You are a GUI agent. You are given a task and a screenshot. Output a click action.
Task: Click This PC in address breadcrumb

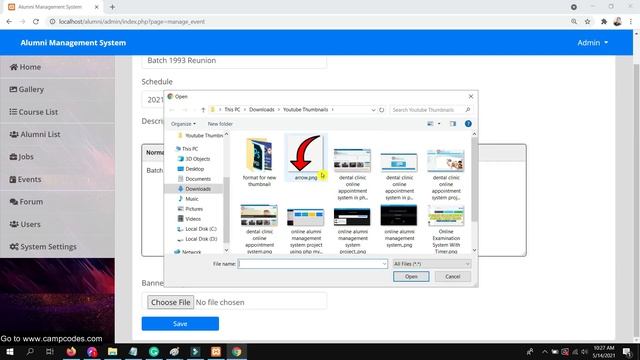click(232, 110)
